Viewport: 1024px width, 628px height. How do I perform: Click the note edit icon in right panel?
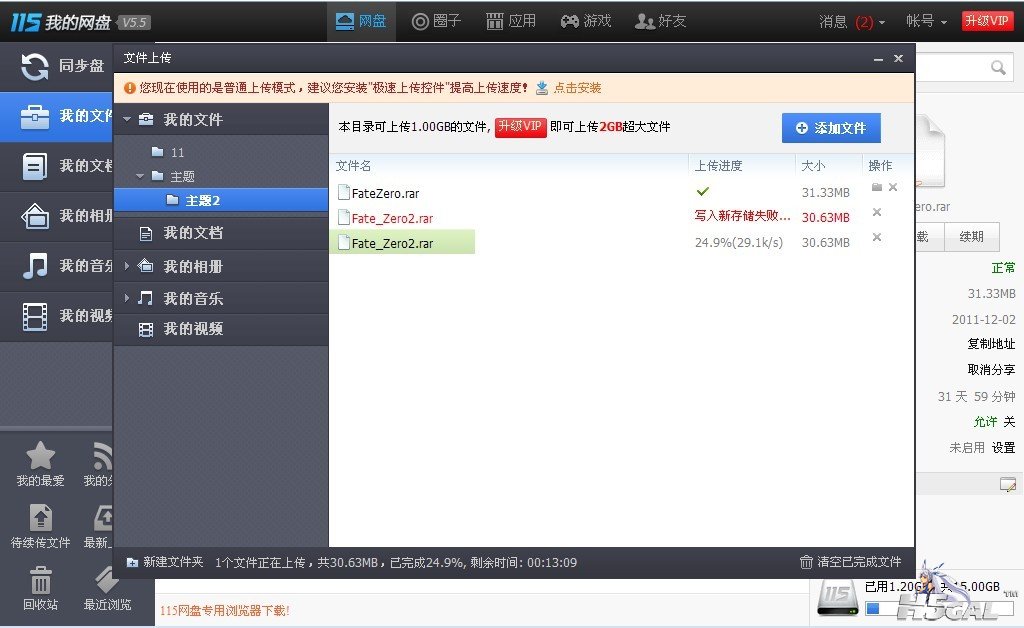coord(1008,484)
